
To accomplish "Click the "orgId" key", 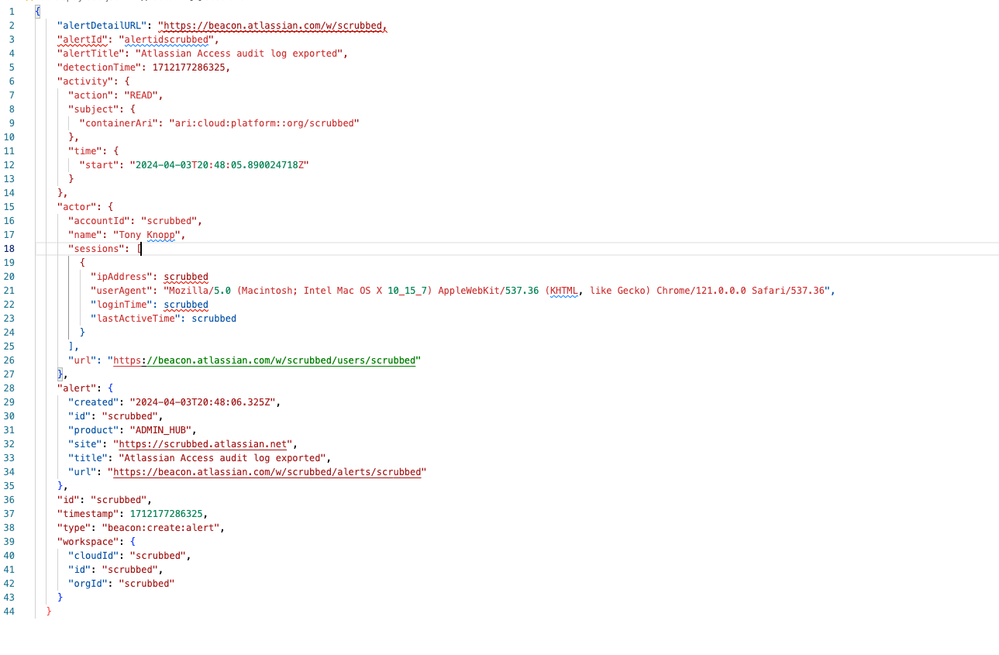I will pyautogui.click(x=90, y=584).
